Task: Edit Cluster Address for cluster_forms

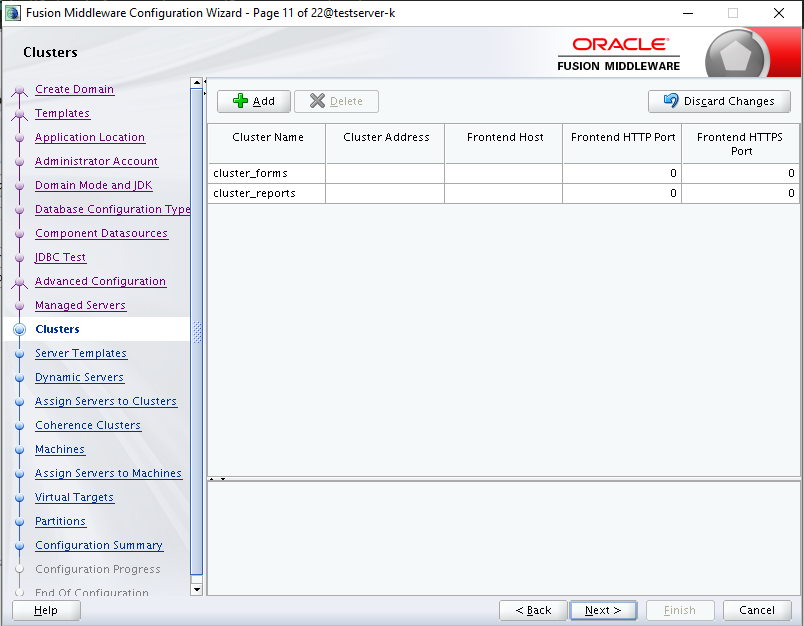Action: pyautogui.click(x=385, y=173)
